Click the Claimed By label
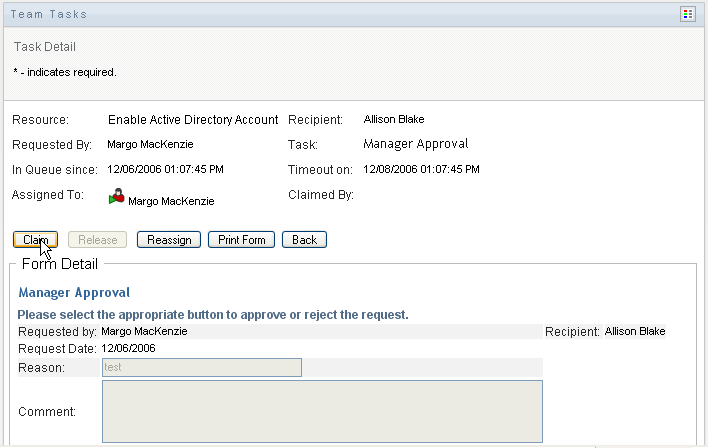 coord(321,195)
